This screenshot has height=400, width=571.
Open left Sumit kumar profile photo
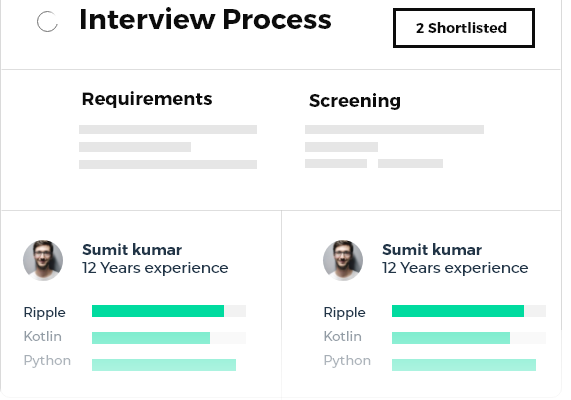pos(43,260)
